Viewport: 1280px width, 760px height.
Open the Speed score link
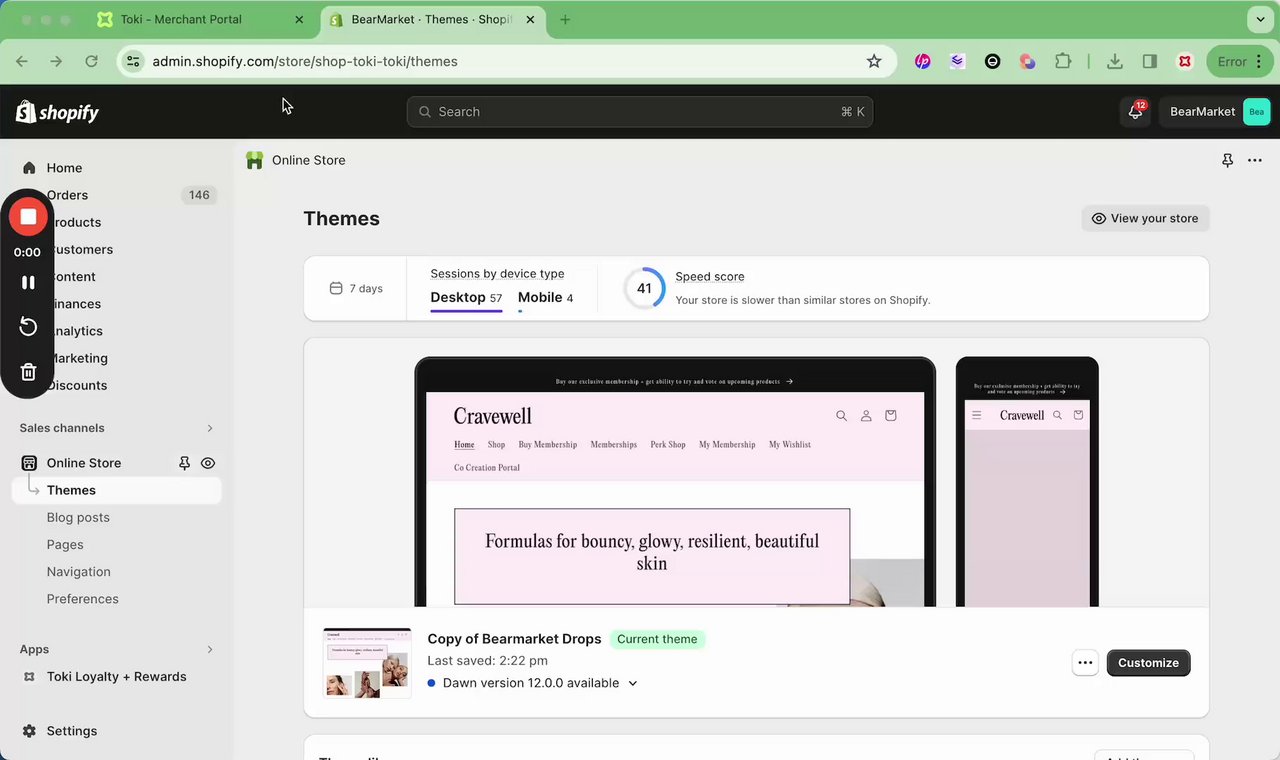coord(709,276)
